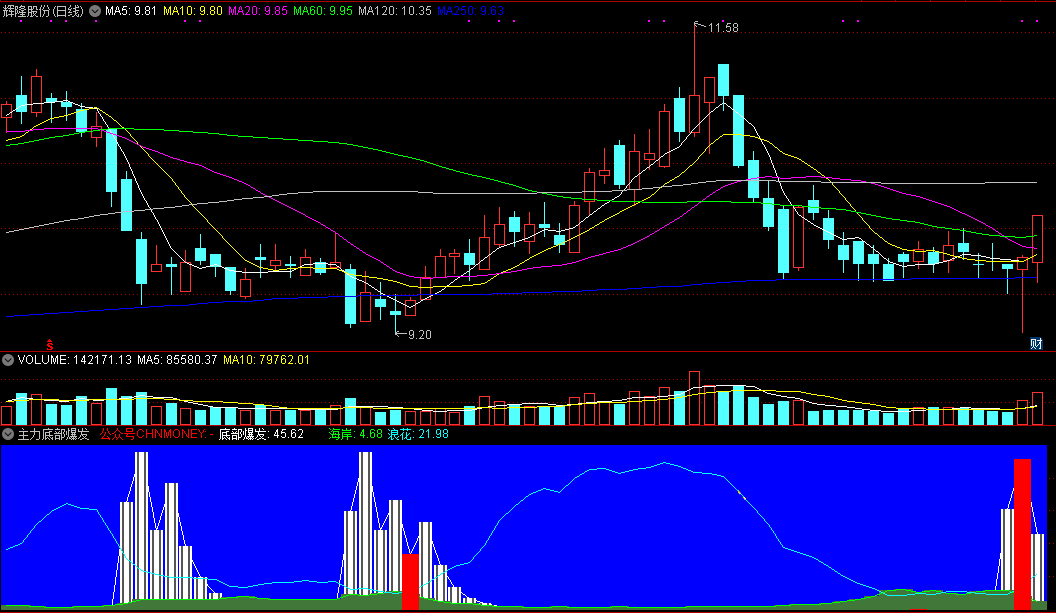Image resolution: width=1056 pixels, height=613 pixels.
Task: Click the 9.20 low price label
Action: tap(420, 335)
